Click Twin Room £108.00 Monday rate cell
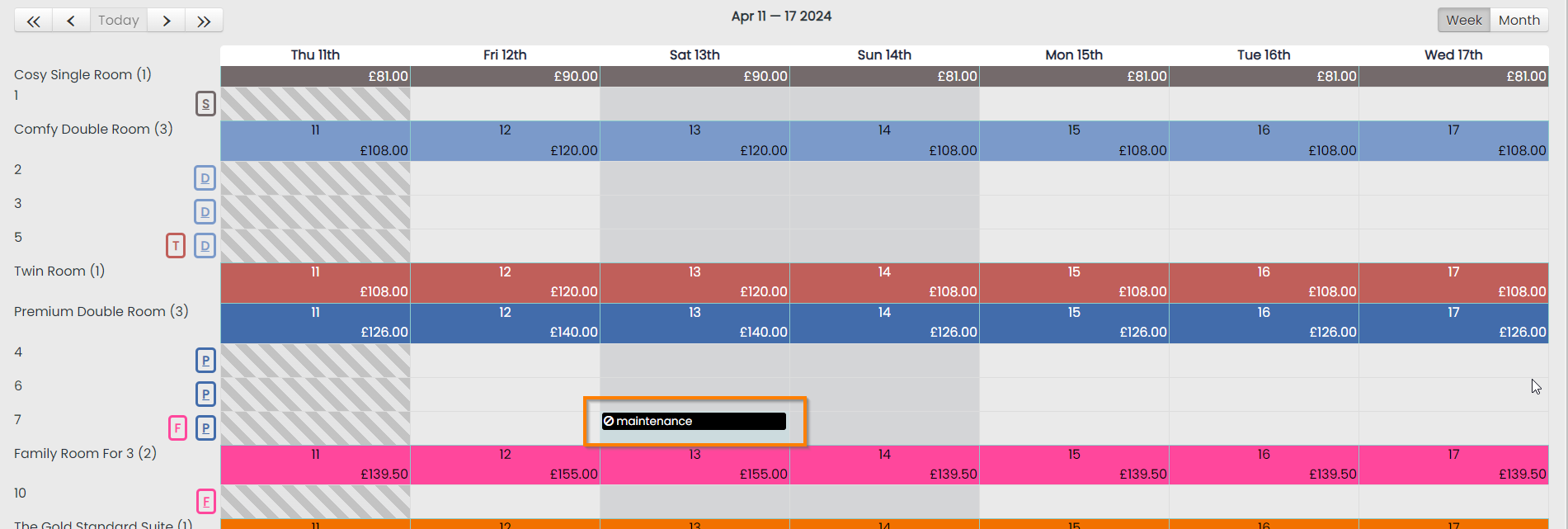1568x529 pixels. (1142, 292)
